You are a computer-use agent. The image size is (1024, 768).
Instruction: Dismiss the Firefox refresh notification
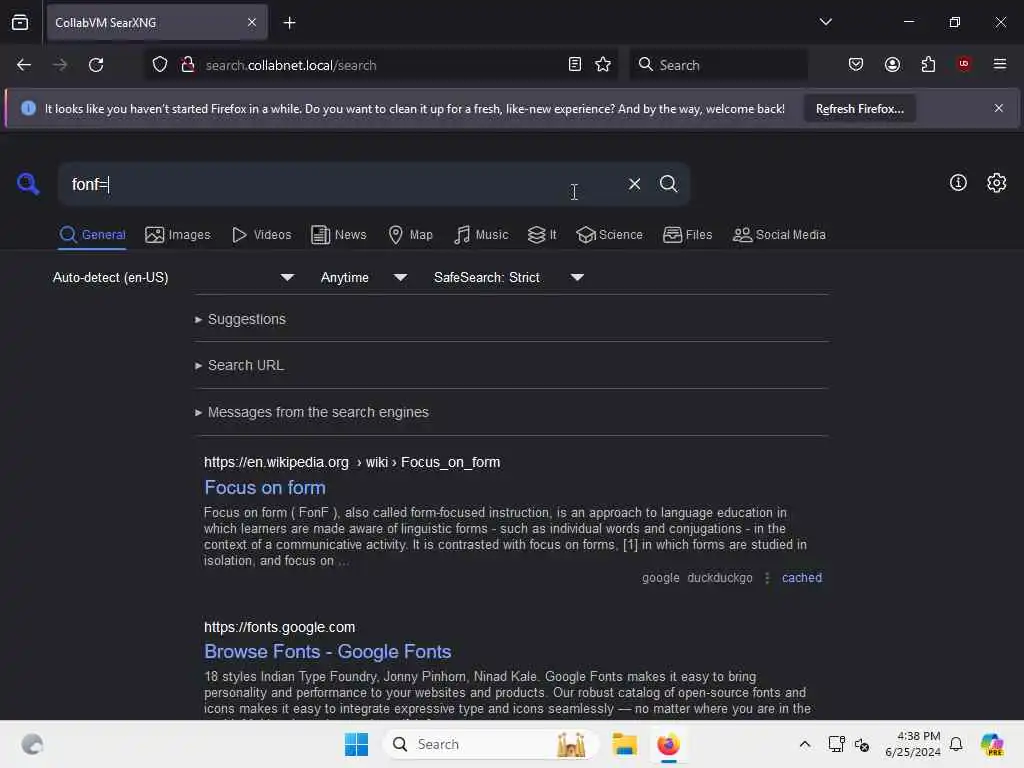tap(999, 108)
